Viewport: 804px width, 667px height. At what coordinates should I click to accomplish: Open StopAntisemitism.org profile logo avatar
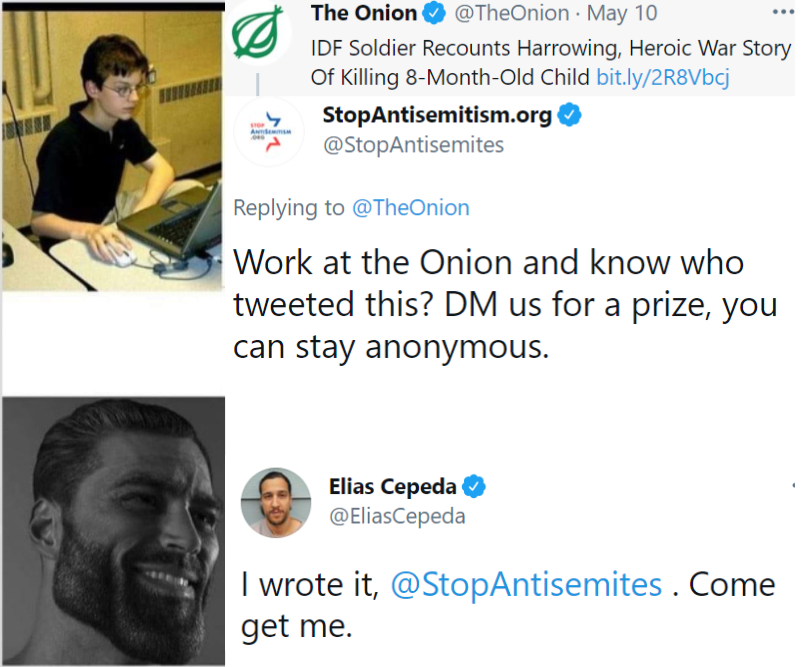[x=269, y=131]
